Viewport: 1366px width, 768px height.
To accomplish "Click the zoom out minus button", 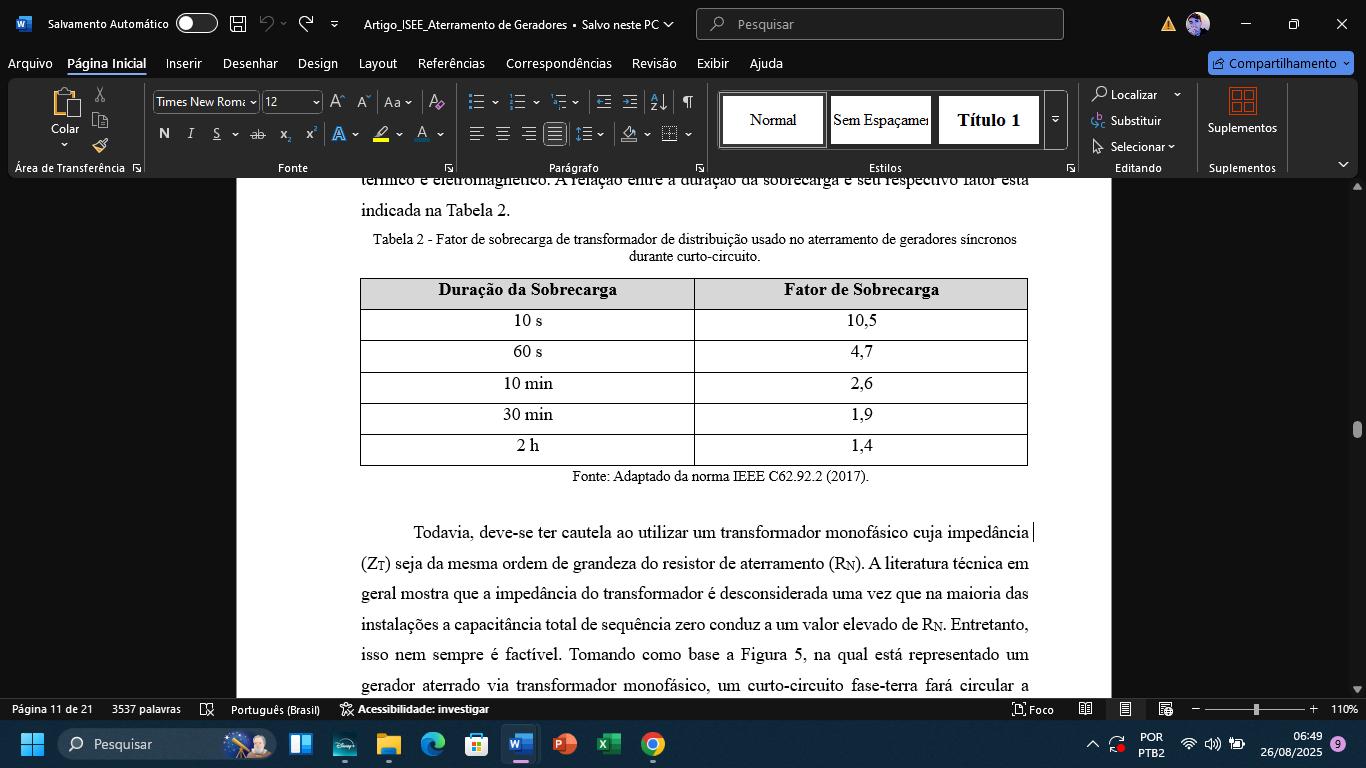I will tap(1195, 709).
